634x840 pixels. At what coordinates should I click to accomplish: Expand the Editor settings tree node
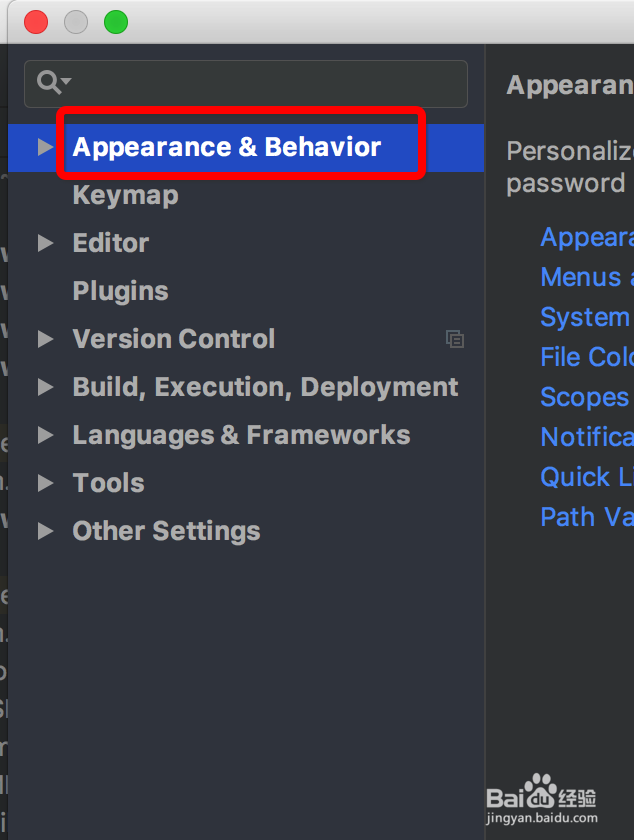(46, 243)
